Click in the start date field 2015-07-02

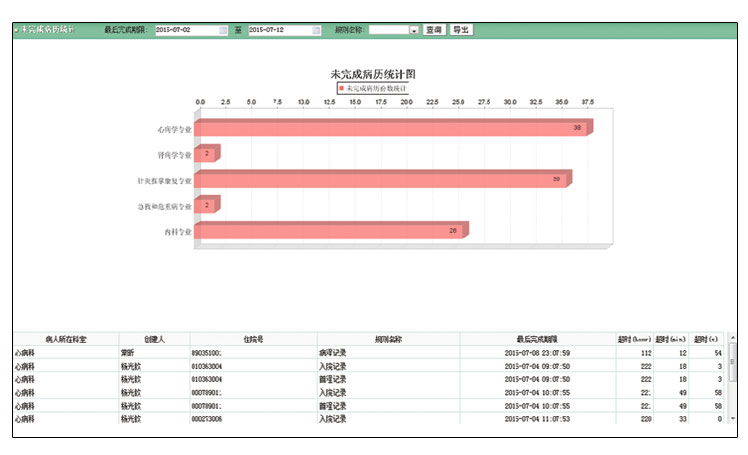(x=185, y=30)
